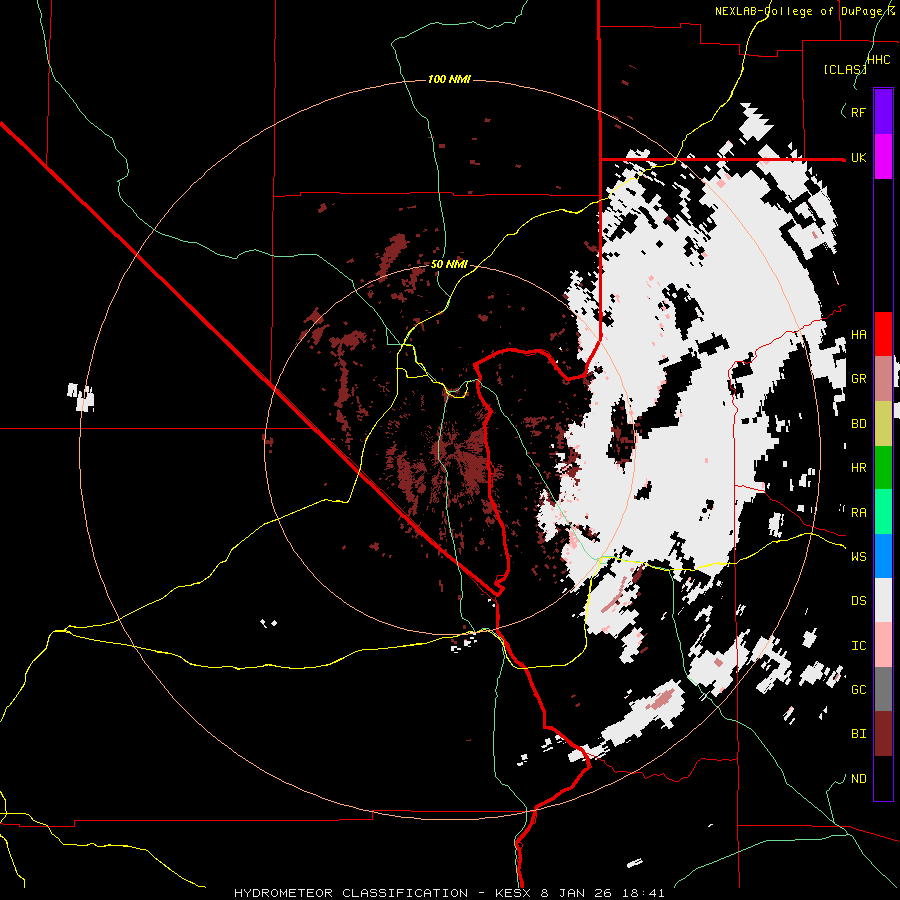Click the RF legend label
Screen dimensions: 900x900
coord(858,112)
